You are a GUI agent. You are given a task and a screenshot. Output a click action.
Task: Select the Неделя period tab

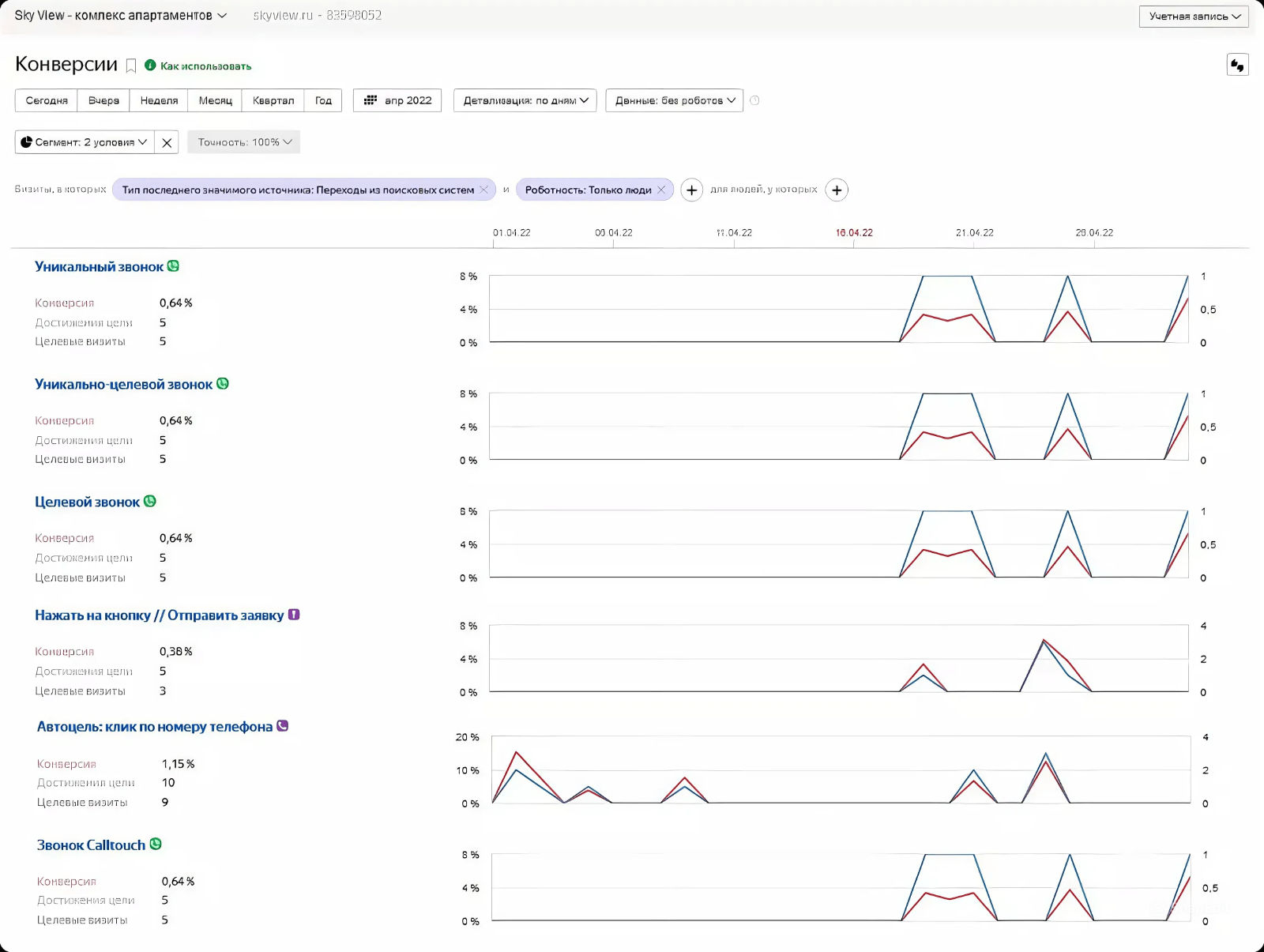[x=159, y=100]
